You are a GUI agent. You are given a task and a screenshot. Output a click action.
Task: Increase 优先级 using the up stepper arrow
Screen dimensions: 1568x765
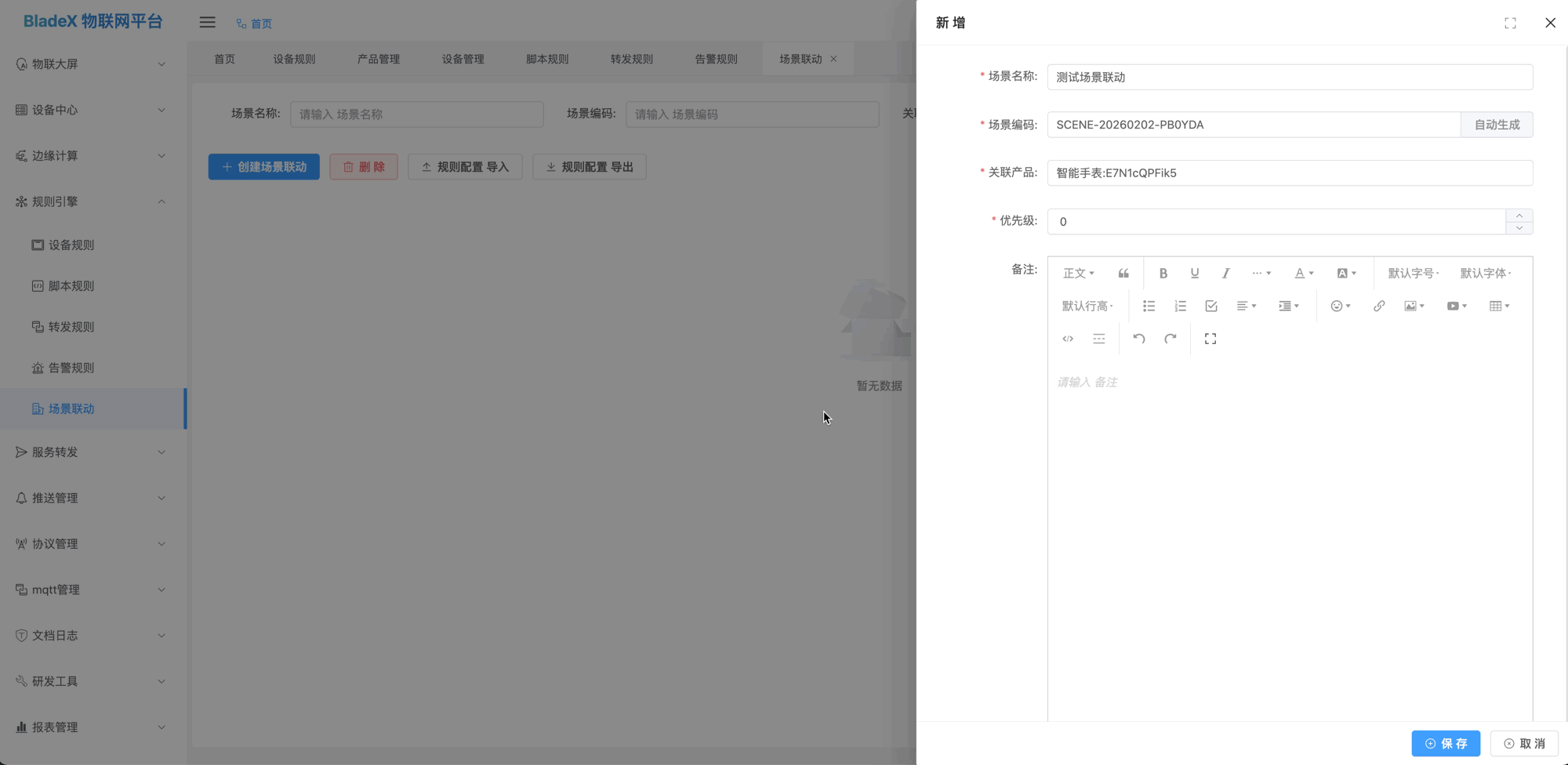pos(1519,216)
